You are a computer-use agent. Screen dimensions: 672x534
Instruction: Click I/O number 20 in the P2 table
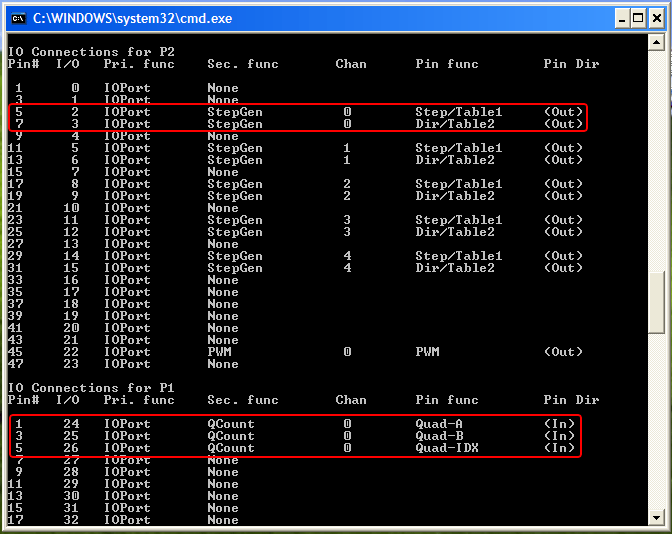pos(71,328)
